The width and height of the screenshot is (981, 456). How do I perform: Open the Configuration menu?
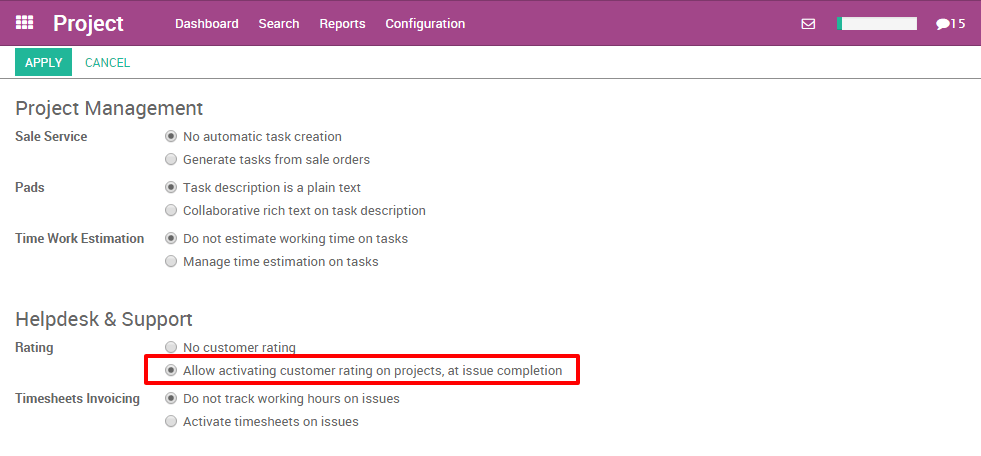pos(425,24)
